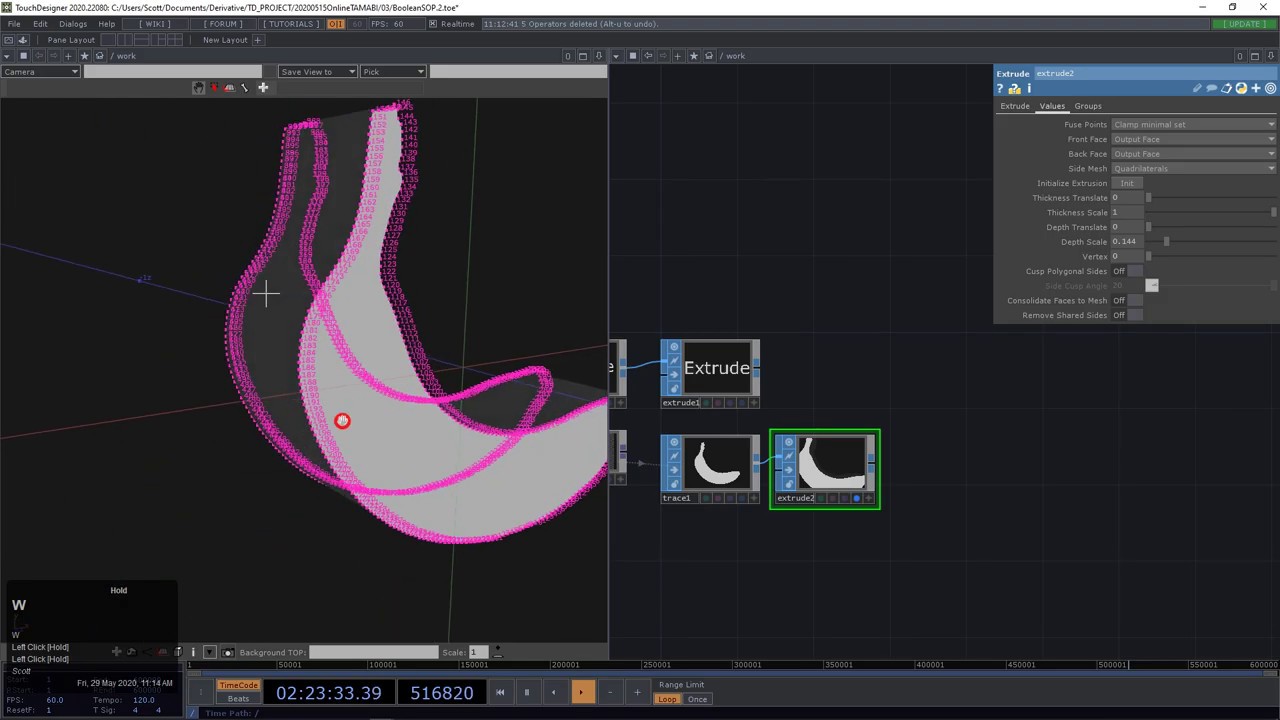This screenshot has height=720, width=1280.
Task: Click the camera snapshot icon near Background TOP
Action: [x=228, y=653]
